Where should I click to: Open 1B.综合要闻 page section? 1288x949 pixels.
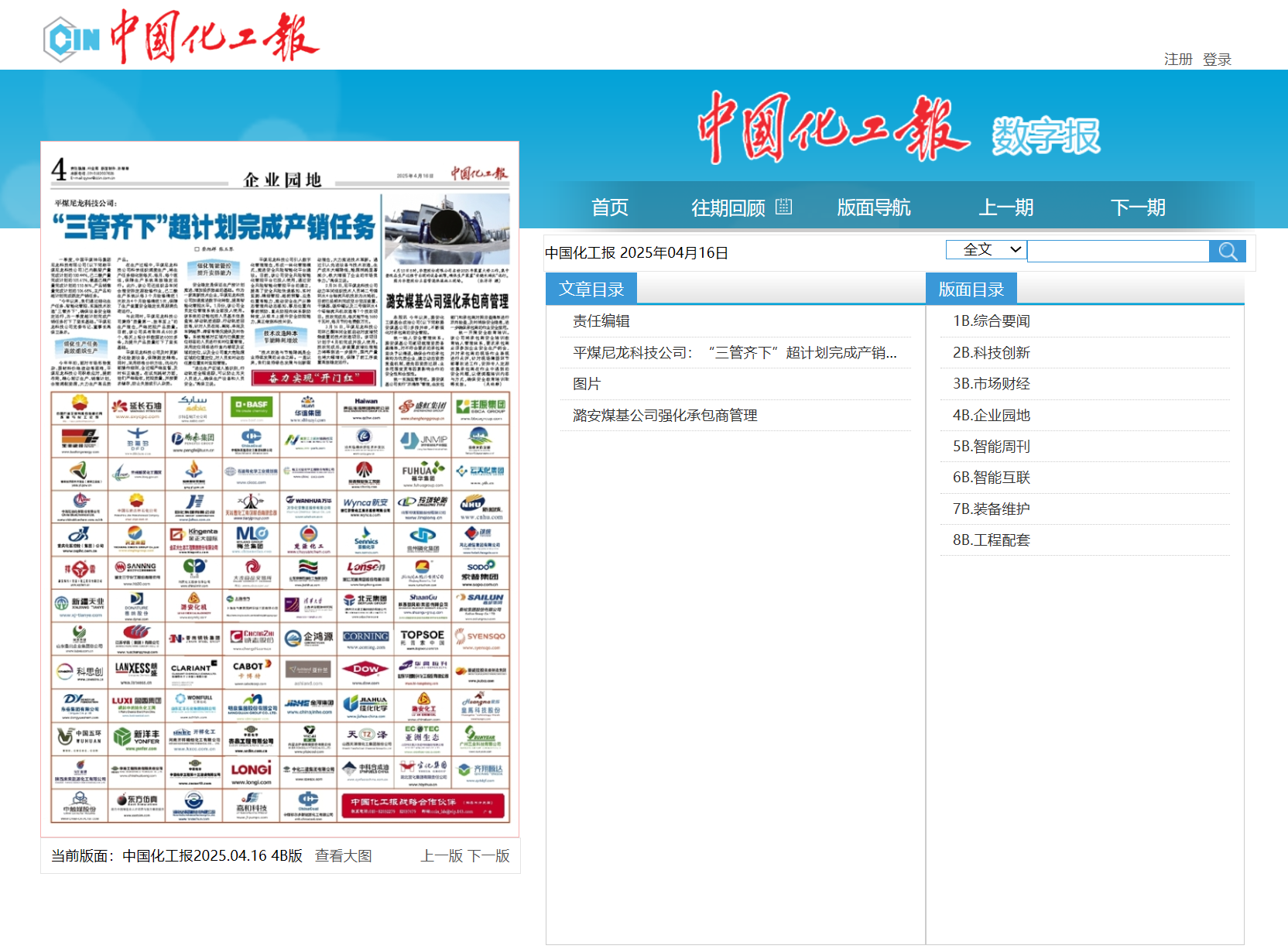[991, 321]
